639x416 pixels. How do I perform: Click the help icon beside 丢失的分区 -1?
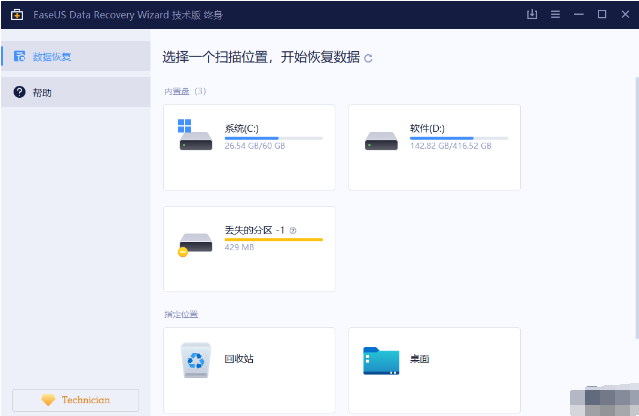point(293,230)
